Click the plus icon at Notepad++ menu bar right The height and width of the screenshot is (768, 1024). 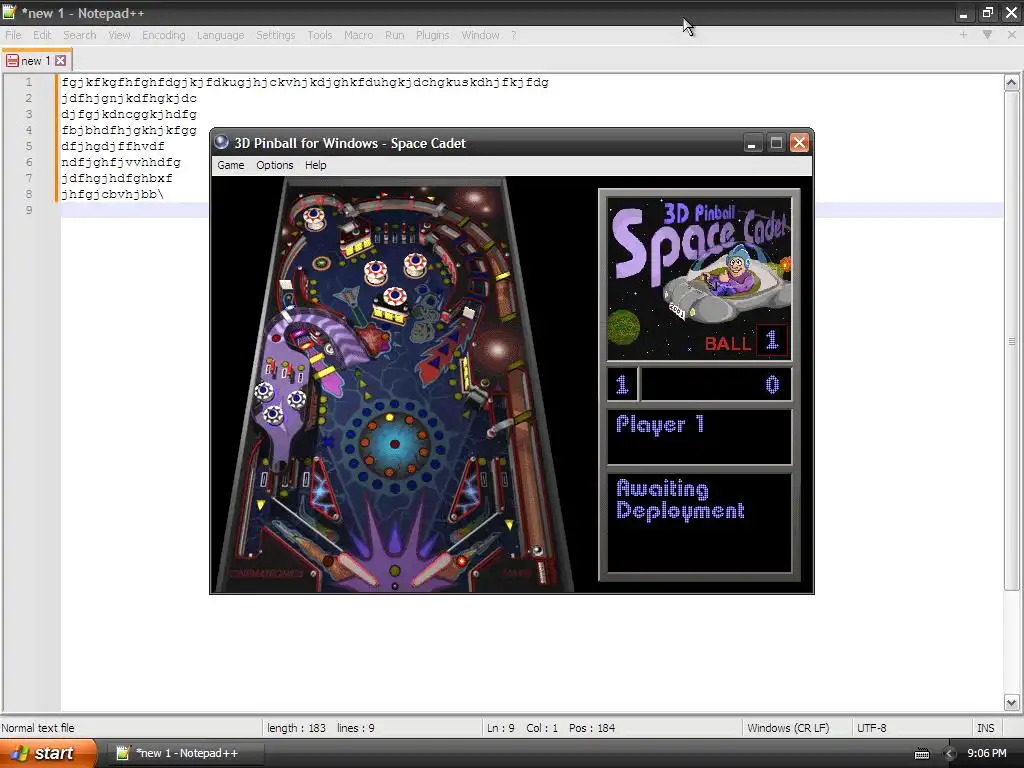pos(963,35)
